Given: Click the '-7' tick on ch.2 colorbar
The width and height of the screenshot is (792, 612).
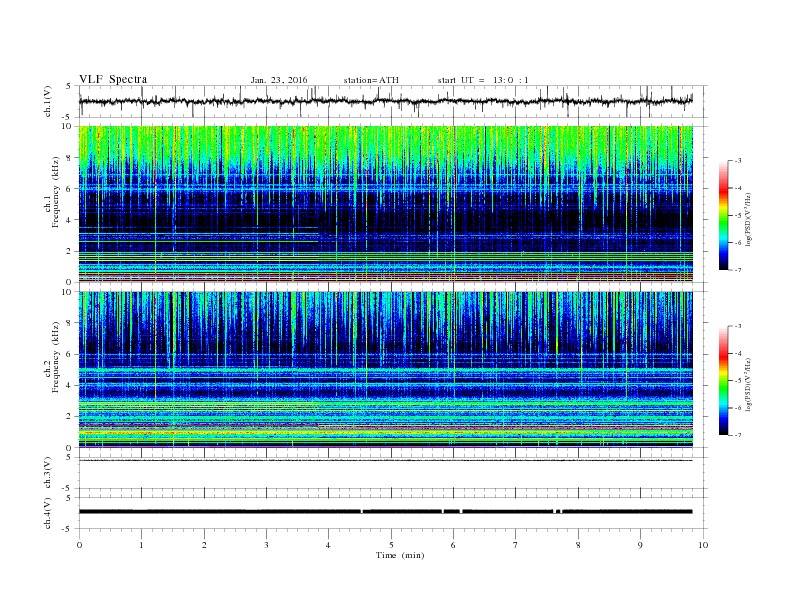Looking at the screenshot, I should 738,435.
